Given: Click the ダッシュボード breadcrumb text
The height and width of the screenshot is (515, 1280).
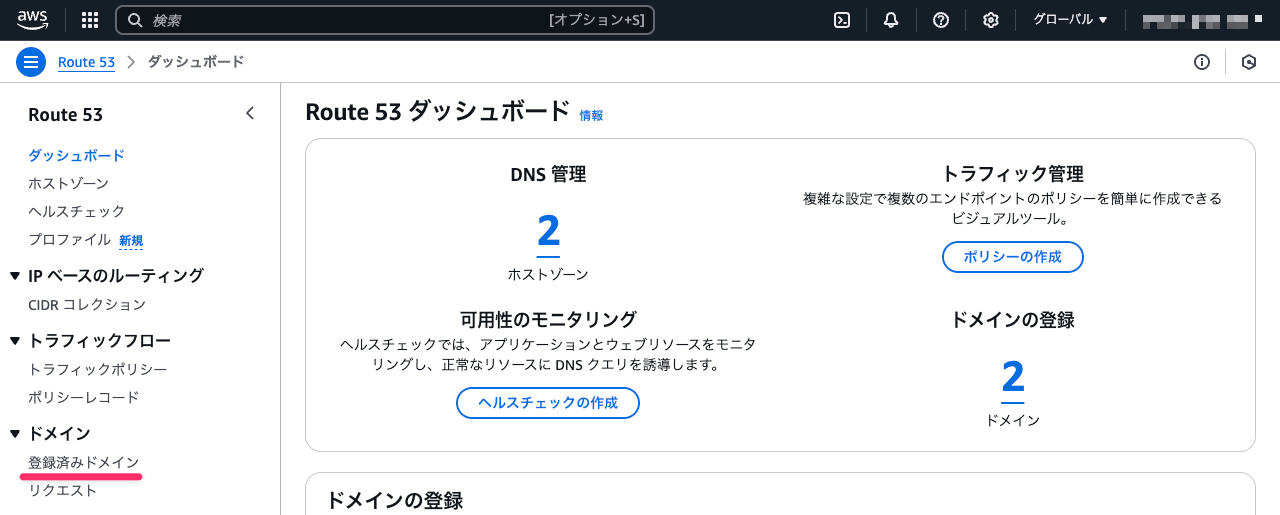Looking at the screenshot, I should point(196,62).
